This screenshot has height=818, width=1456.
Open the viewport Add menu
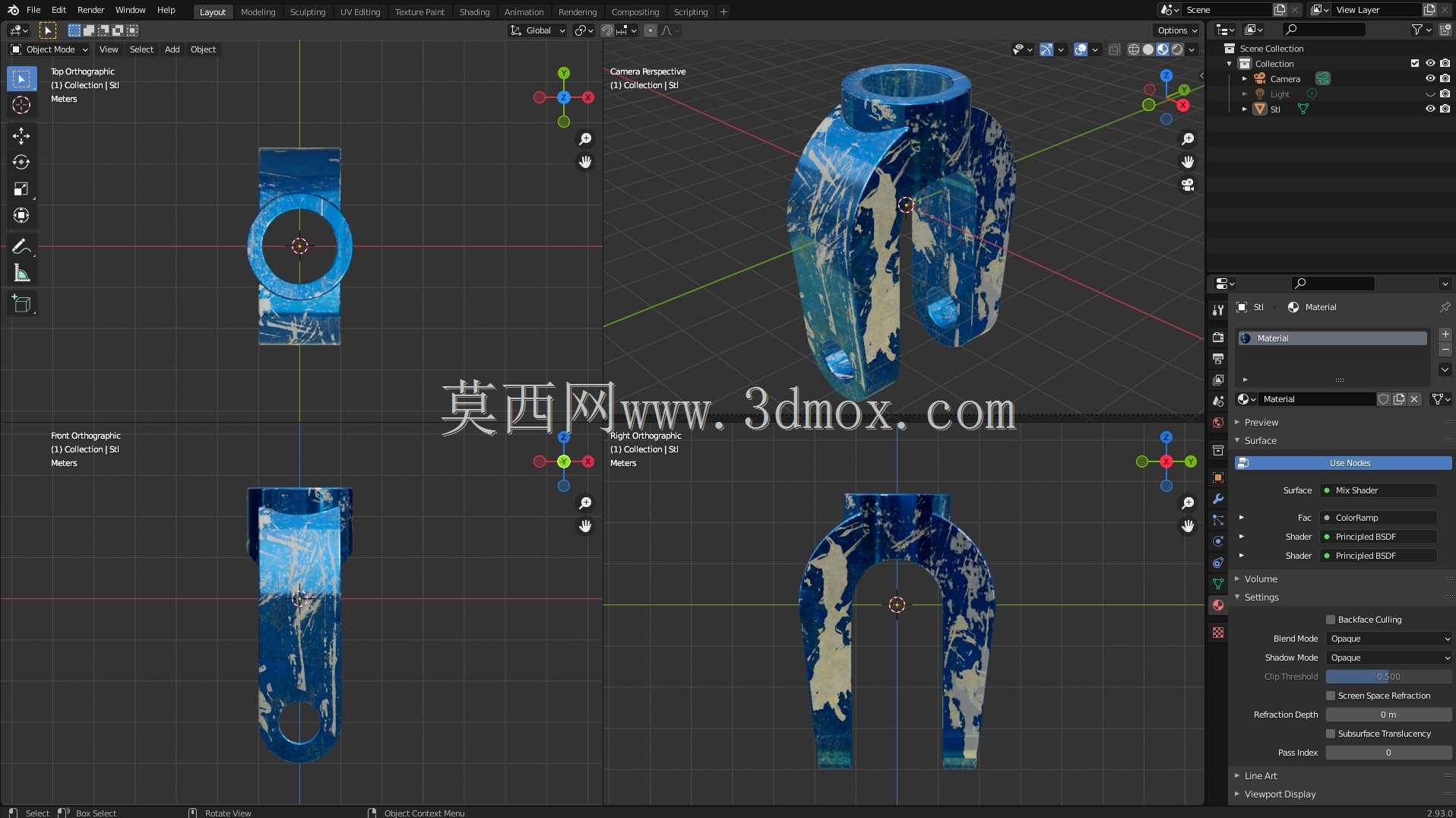click(x=173, y=49)
